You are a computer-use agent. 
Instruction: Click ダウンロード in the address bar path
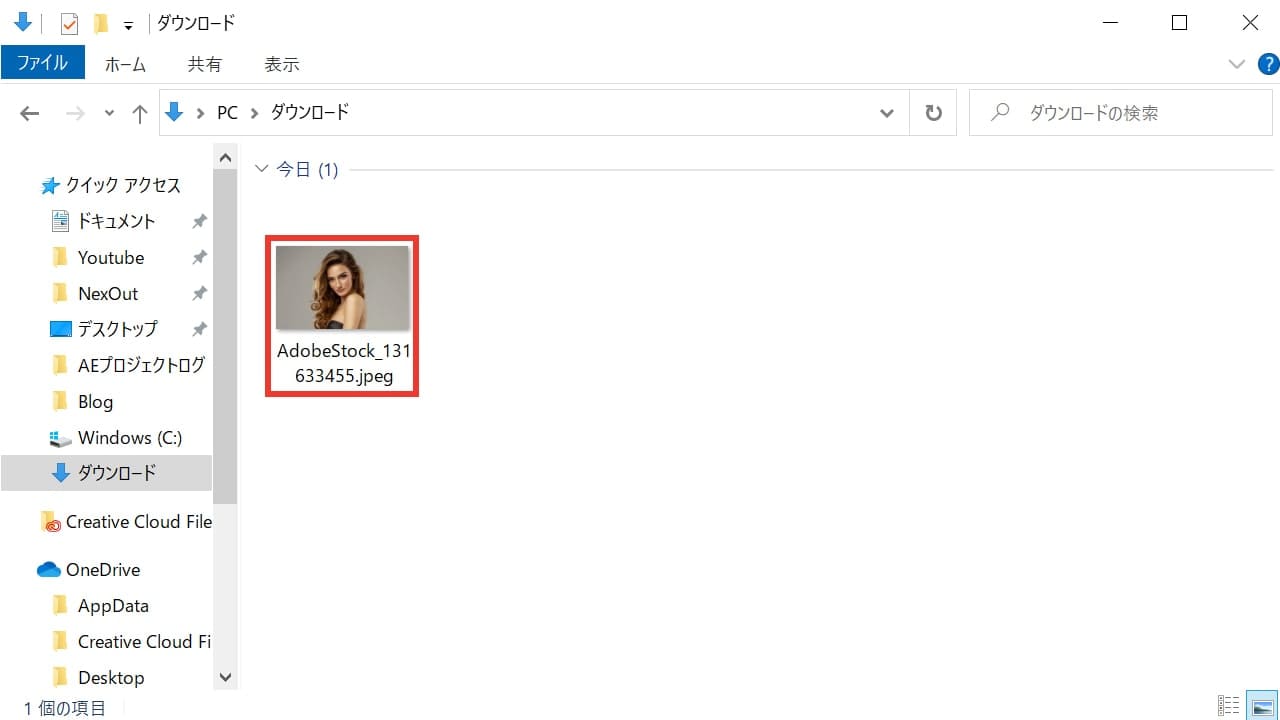[310, 113]
